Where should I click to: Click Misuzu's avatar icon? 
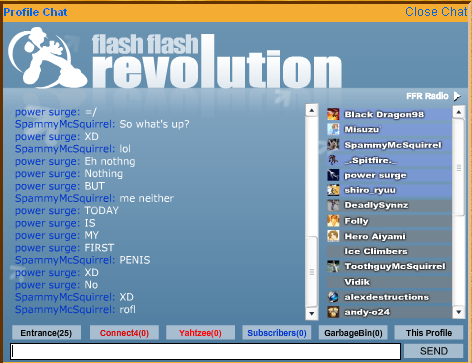(x=333, y=129)
